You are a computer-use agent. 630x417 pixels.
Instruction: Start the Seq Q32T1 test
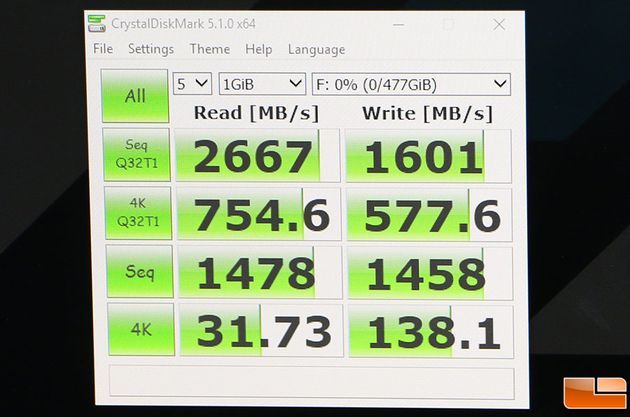point(137,155)
